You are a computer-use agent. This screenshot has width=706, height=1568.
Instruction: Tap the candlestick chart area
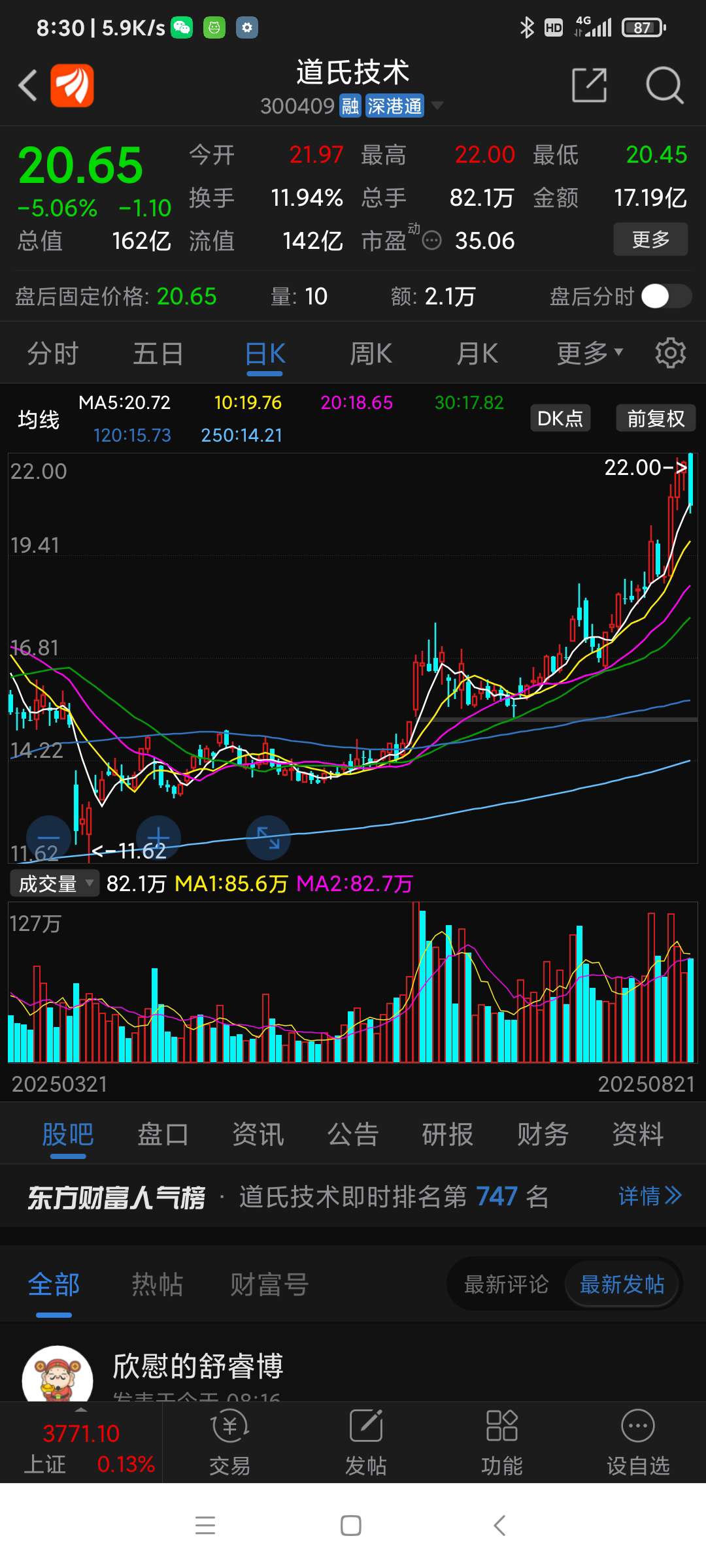point(353,658)
